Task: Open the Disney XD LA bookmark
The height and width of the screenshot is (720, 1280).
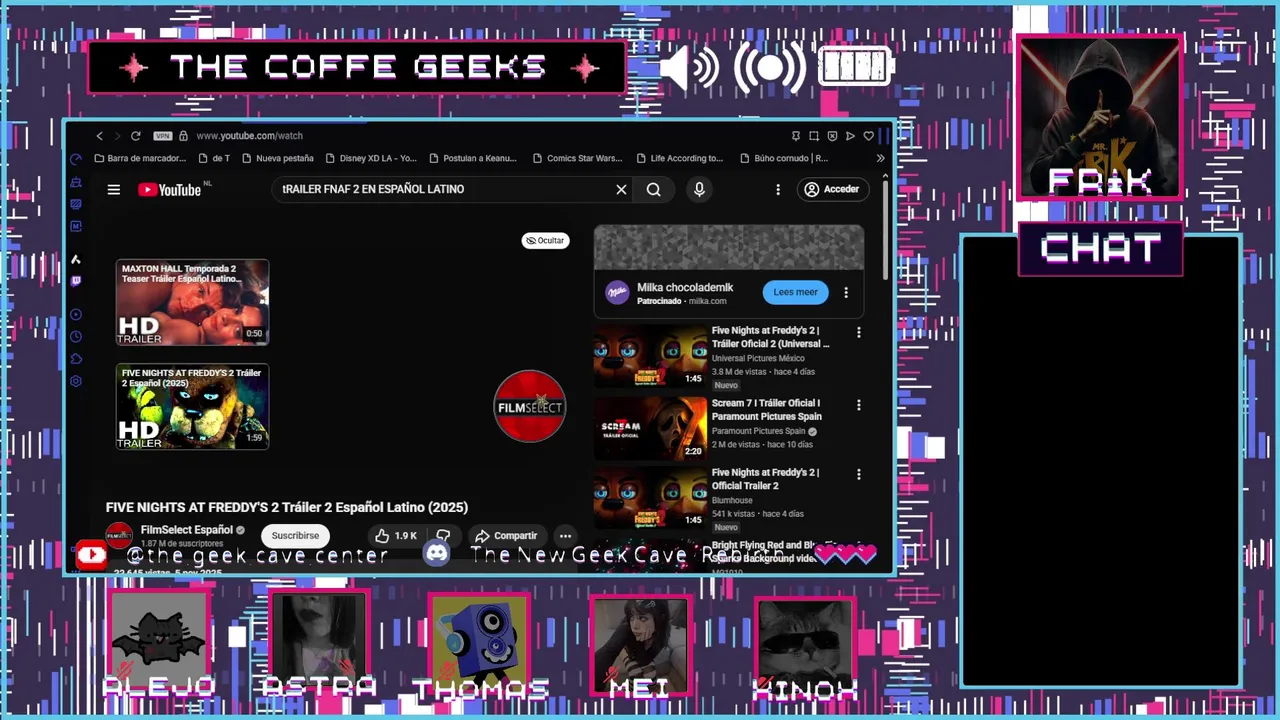Action: 370,158
